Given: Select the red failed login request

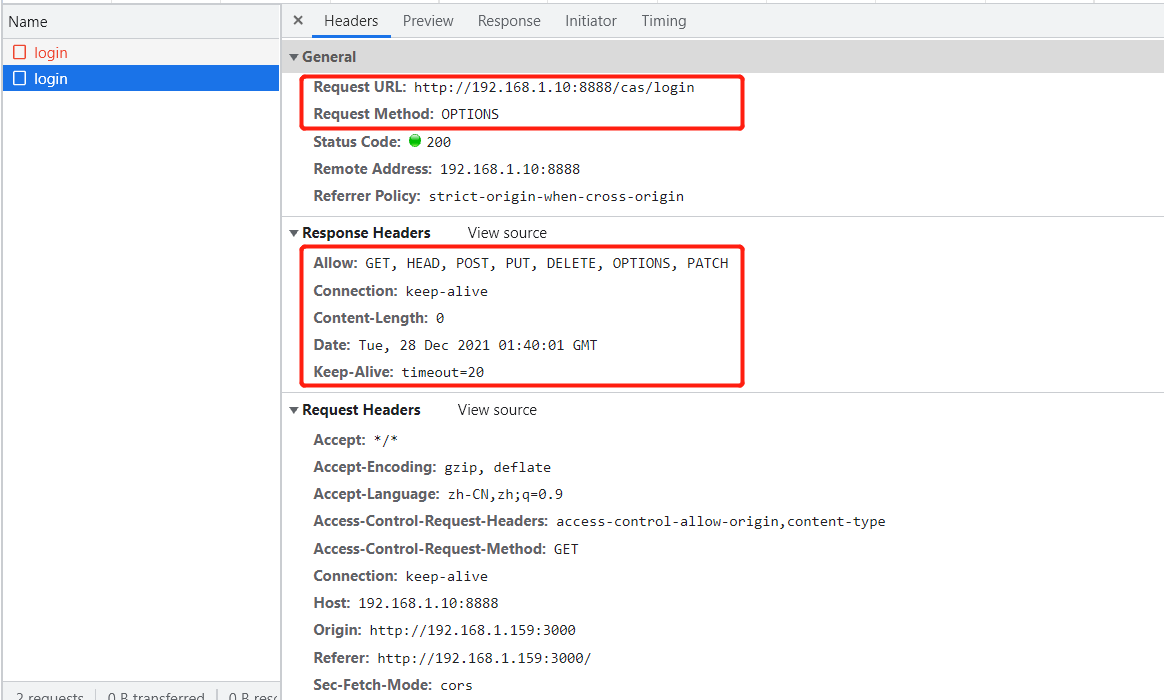Looking at the screenshot, I should coord(141,53).
